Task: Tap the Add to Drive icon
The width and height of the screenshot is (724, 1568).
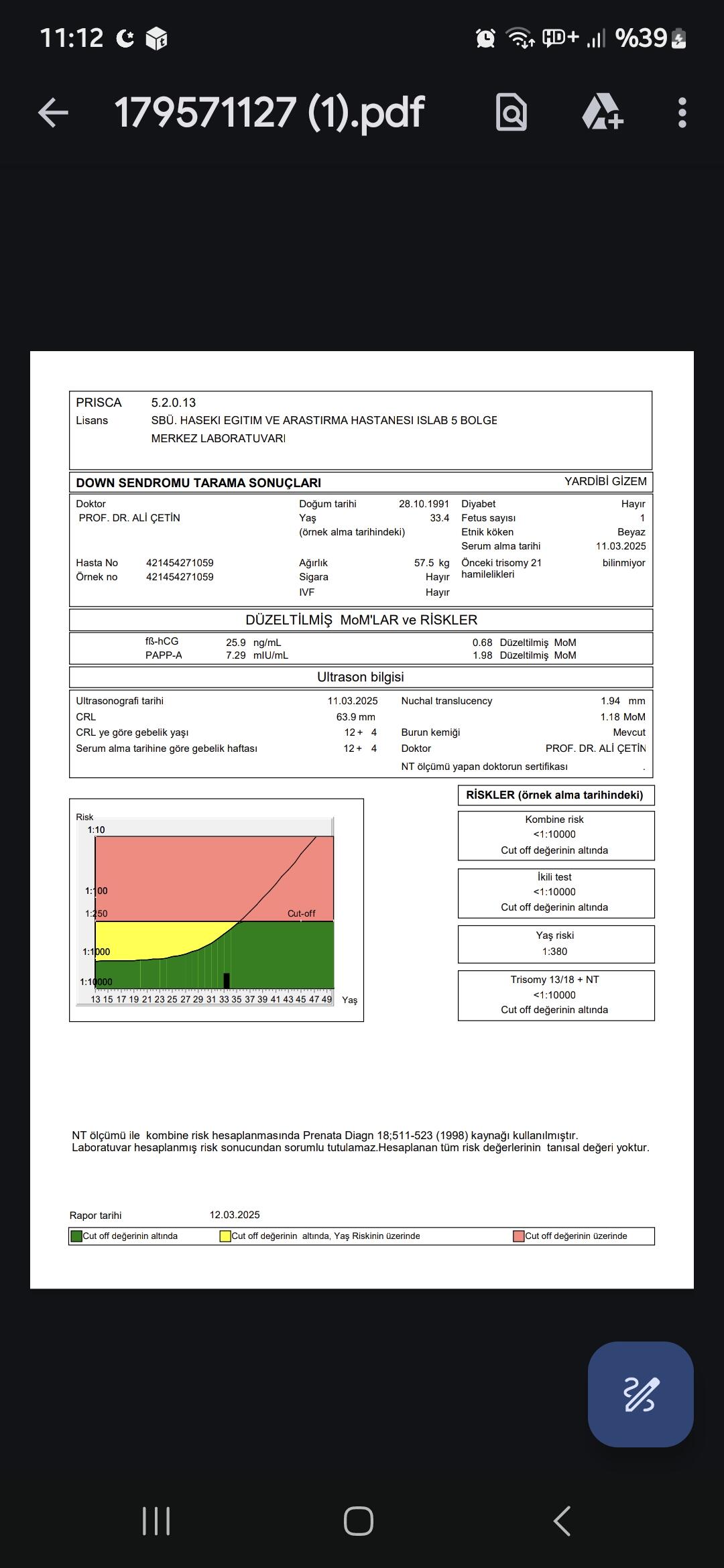Action: click(x=602, y=112)
